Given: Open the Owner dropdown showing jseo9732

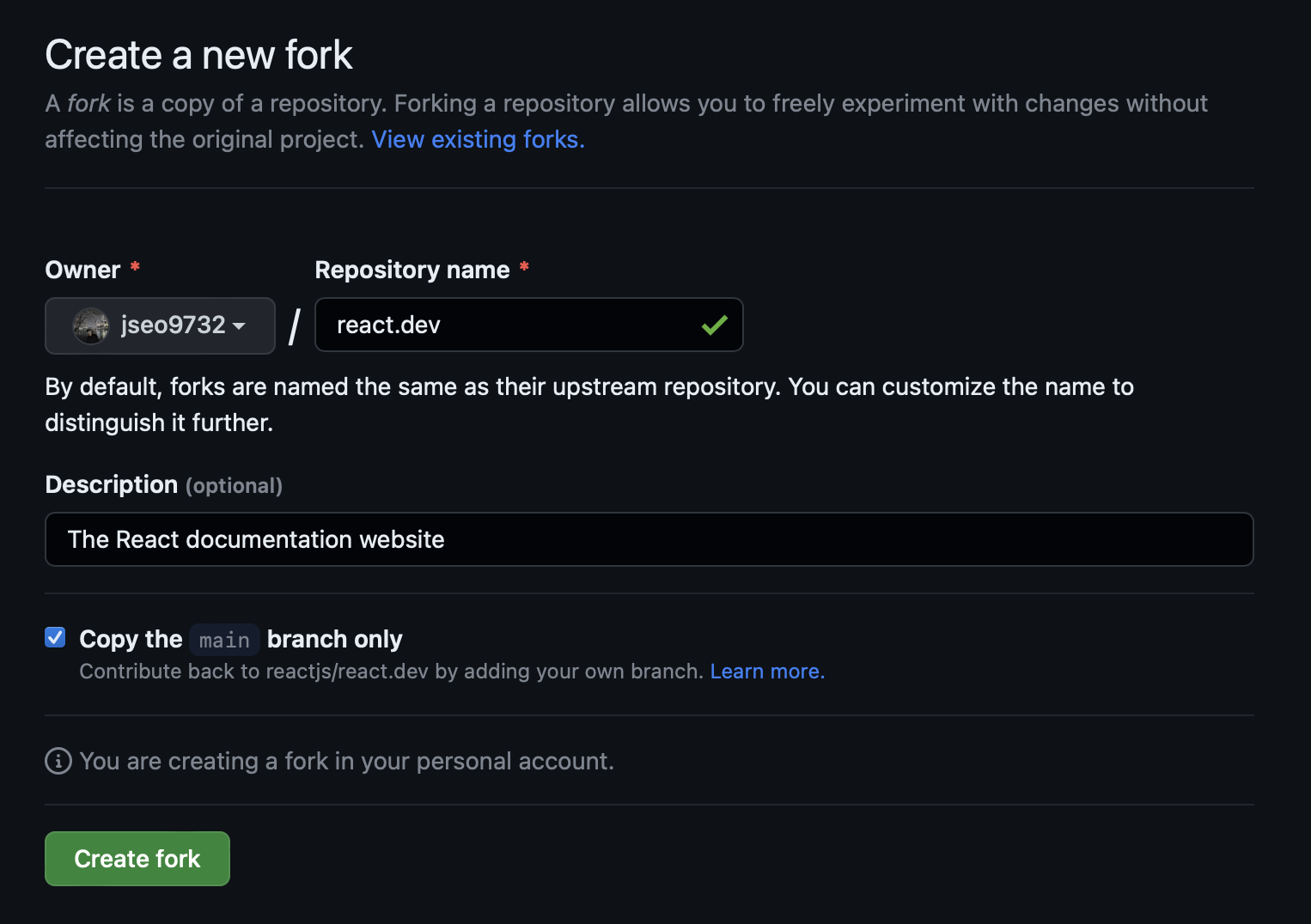Looking at the screenshot, I should pyautogui.click(x=160, y=325).
